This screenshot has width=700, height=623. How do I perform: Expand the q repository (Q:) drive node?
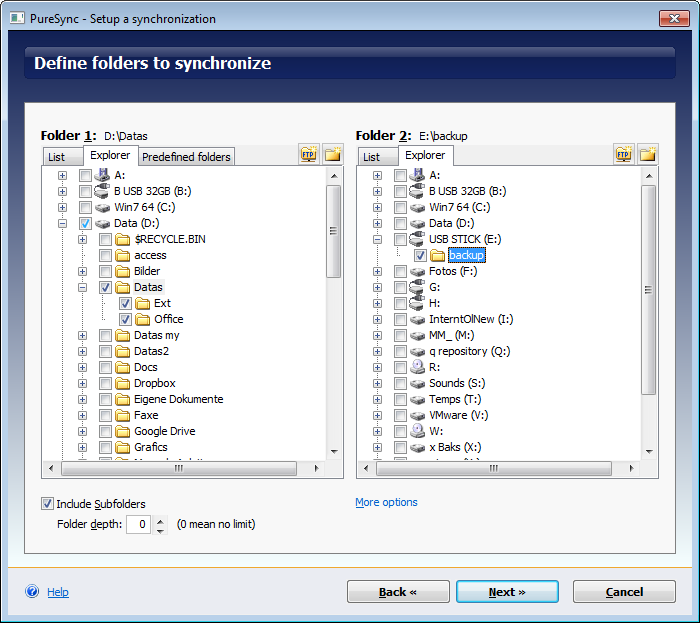coord(378,352)
